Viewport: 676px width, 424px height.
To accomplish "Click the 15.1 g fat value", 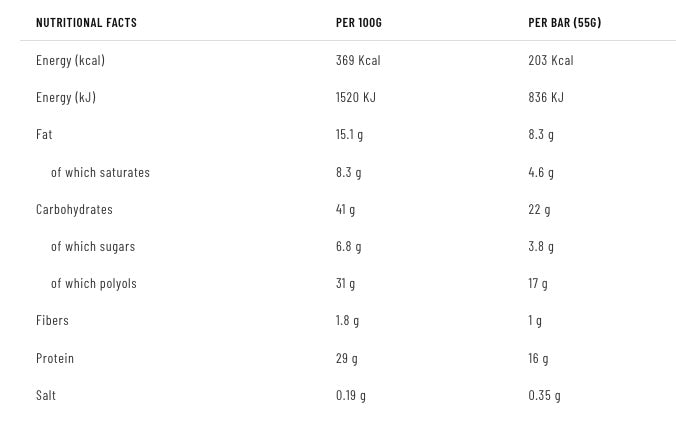I will pyautogui.click(x=349, y=134).
